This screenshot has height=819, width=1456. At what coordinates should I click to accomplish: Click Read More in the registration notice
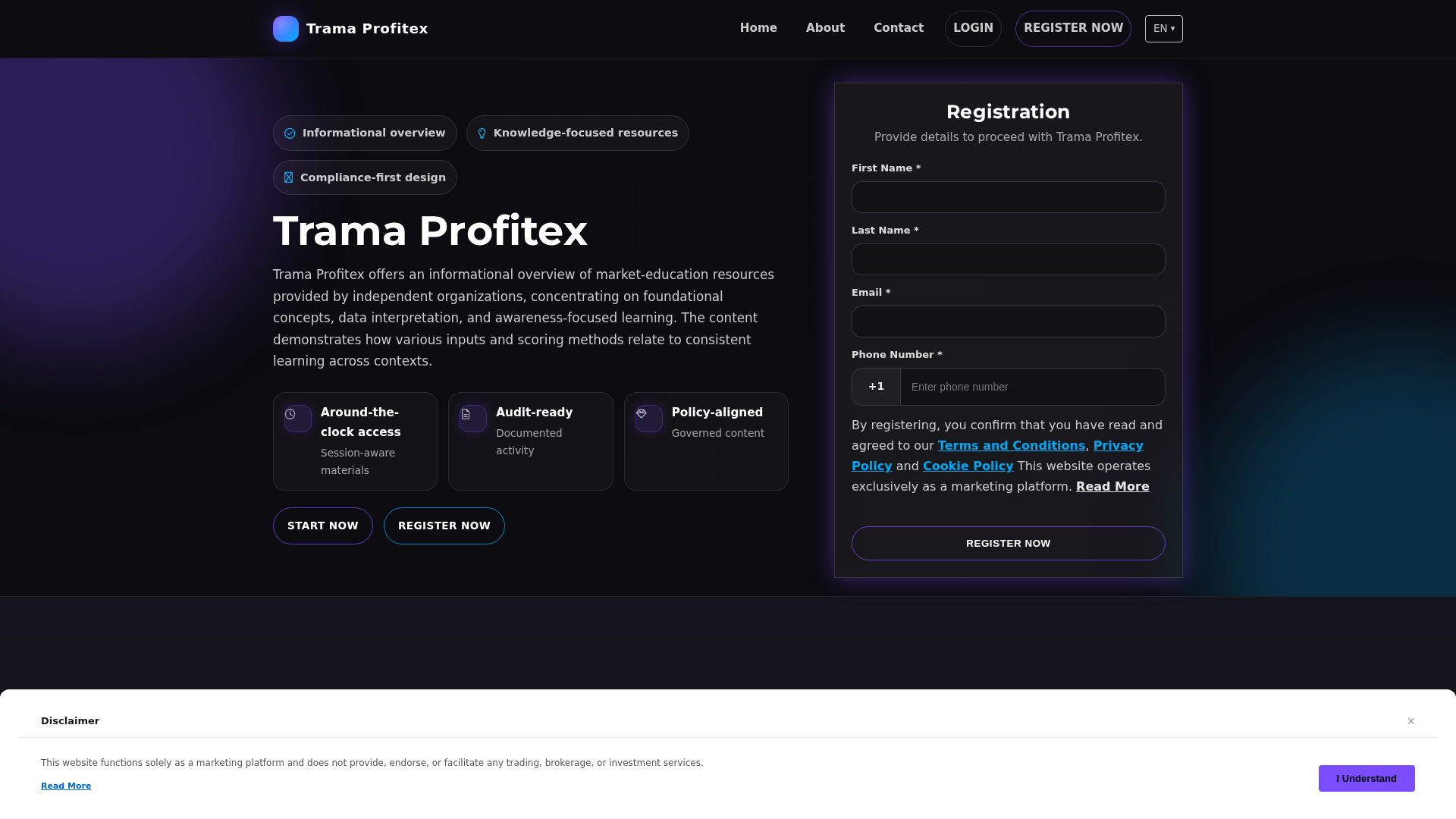pos(1112,487)
